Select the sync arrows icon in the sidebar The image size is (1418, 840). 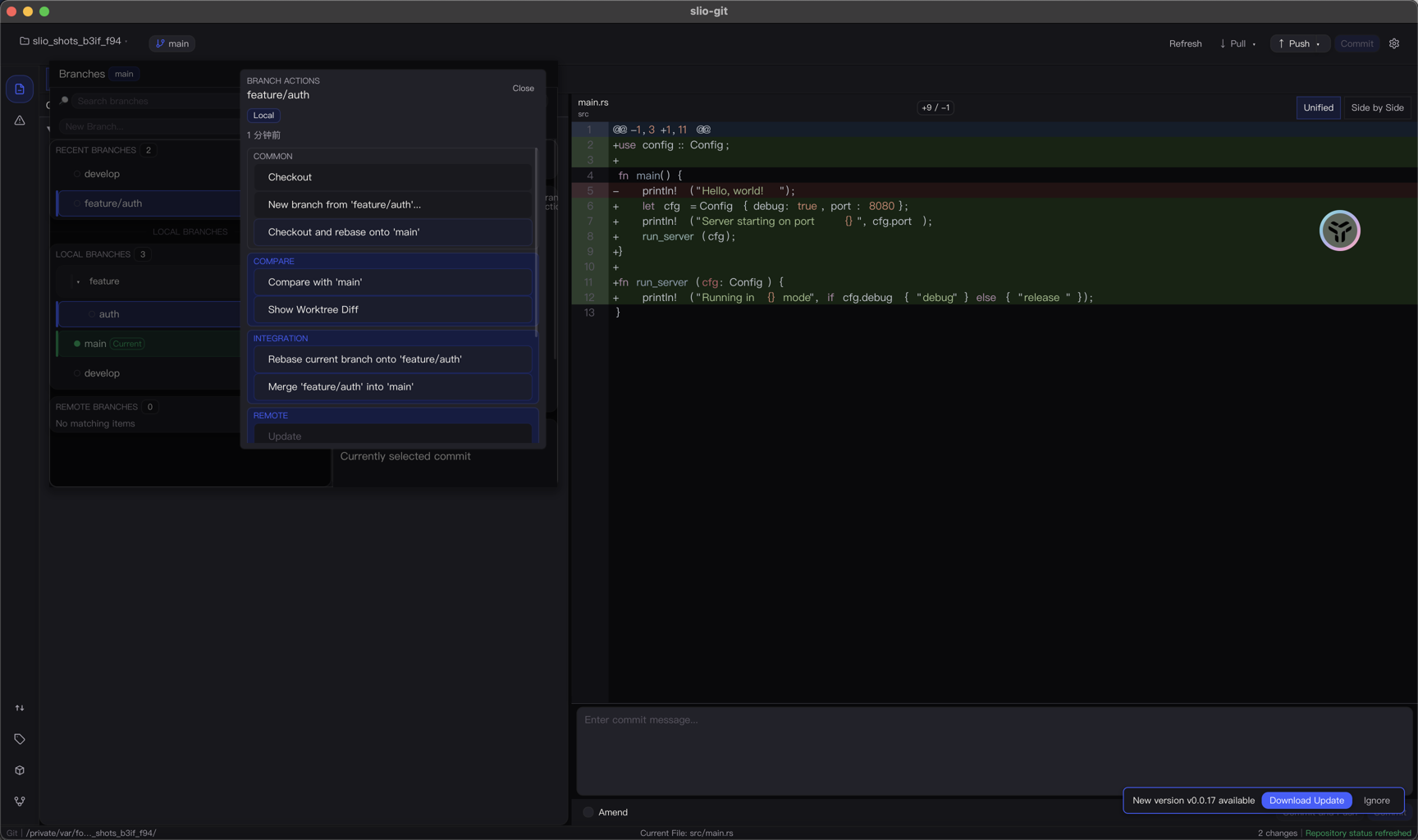pos(19,708)
